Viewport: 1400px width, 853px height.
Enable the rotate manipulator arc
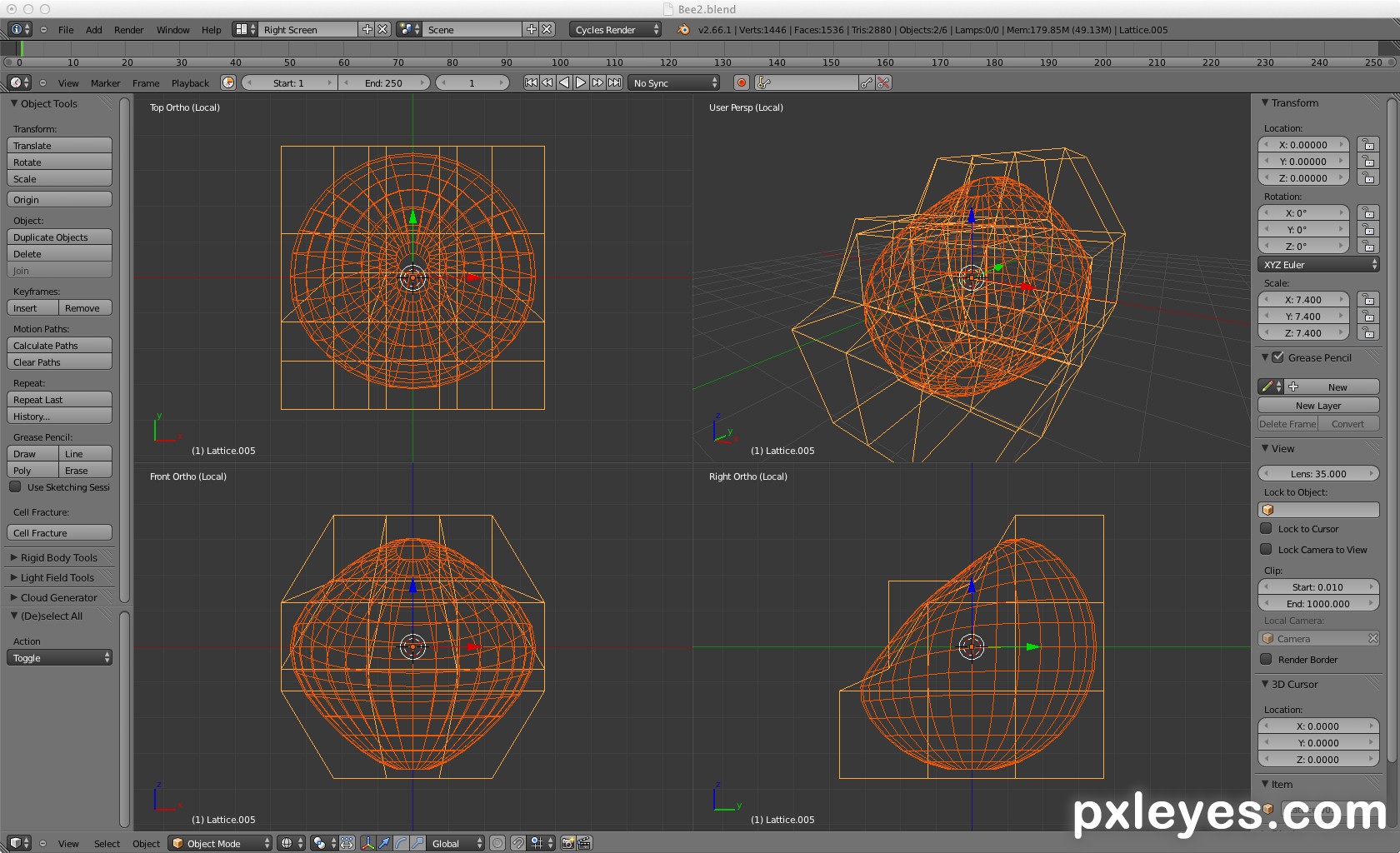401,843
